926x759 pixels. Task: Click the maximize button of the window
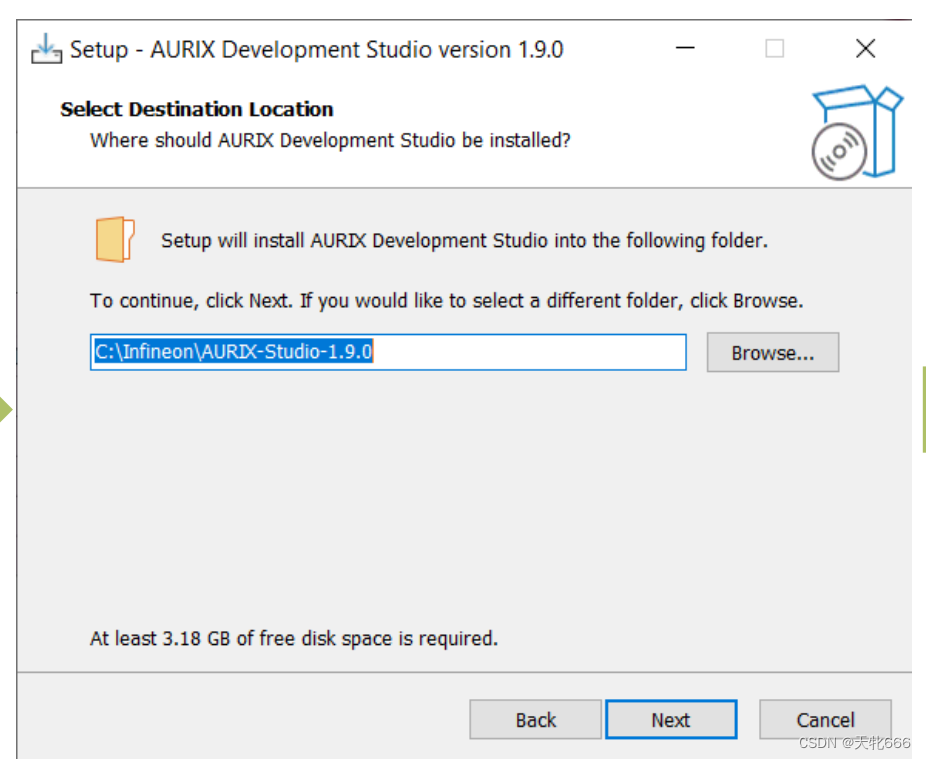point(774,48)
